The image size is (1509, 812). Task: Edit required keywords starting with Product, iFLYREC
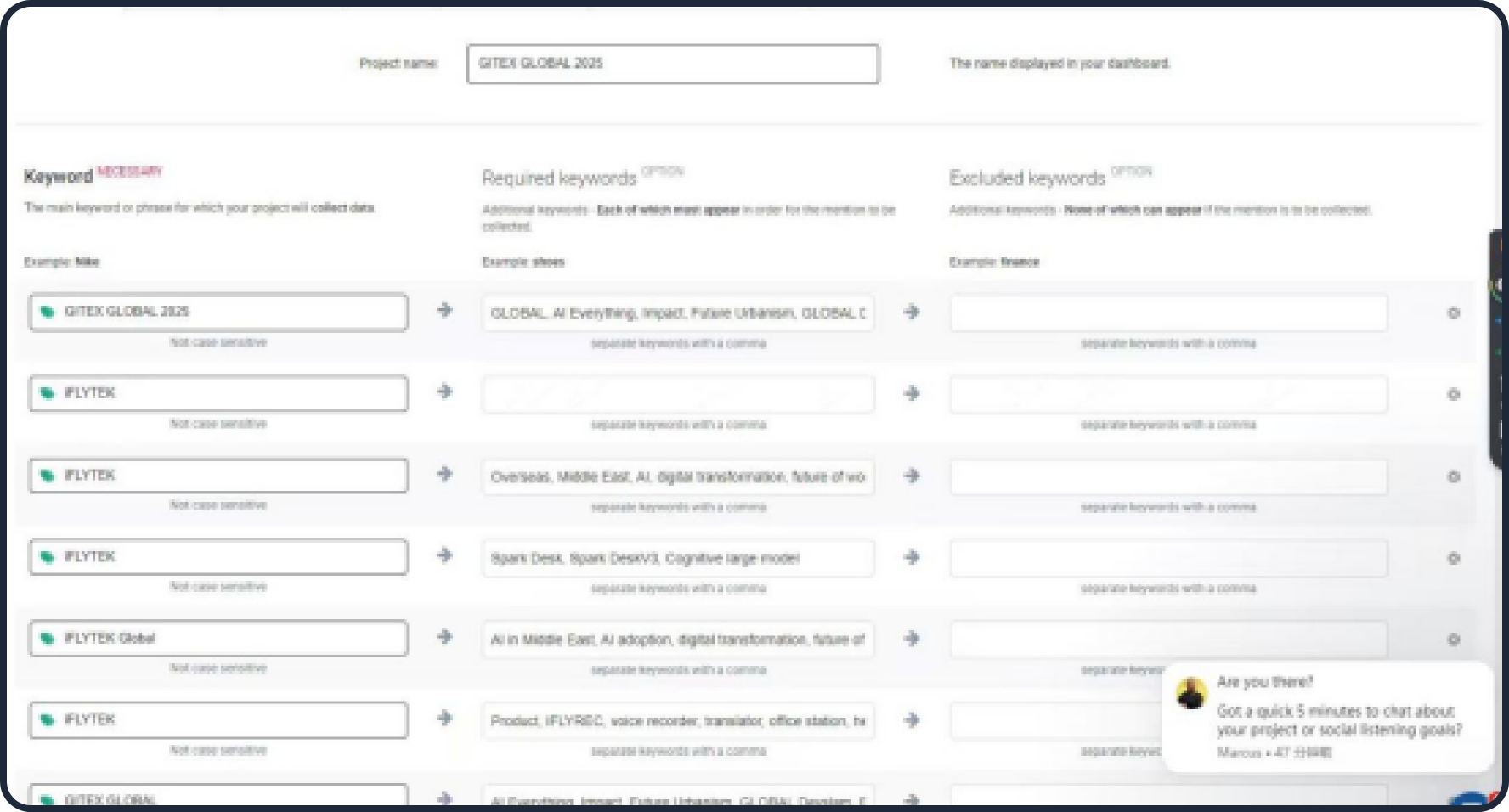click(678, 721)
